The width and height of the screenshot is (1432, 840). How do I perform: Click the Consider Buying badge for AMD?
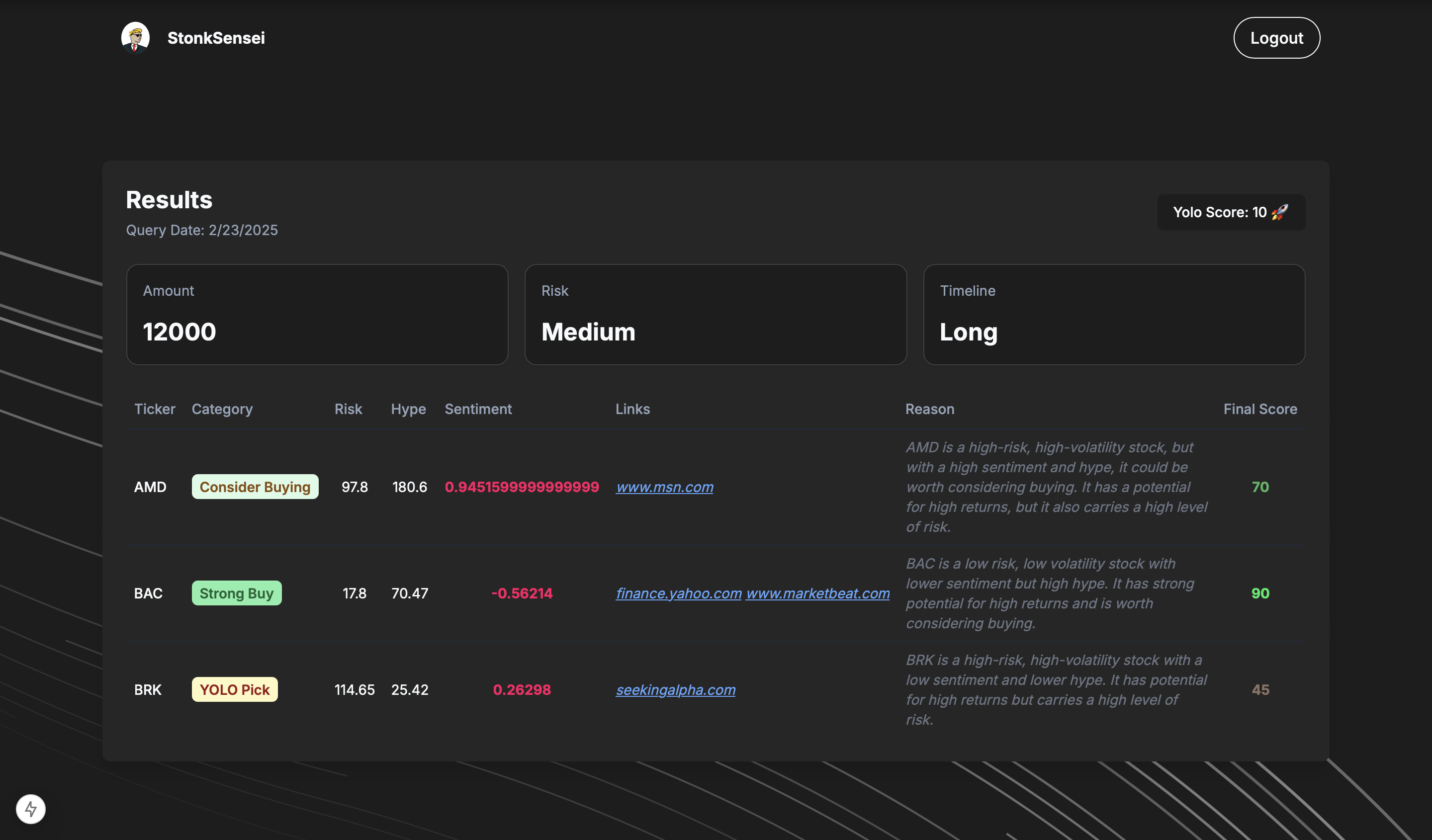pos(255,487)
